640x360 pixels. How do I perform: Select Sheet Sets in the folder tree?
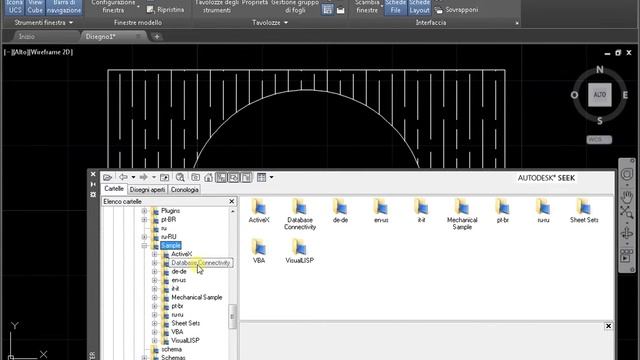coord(185,323)
